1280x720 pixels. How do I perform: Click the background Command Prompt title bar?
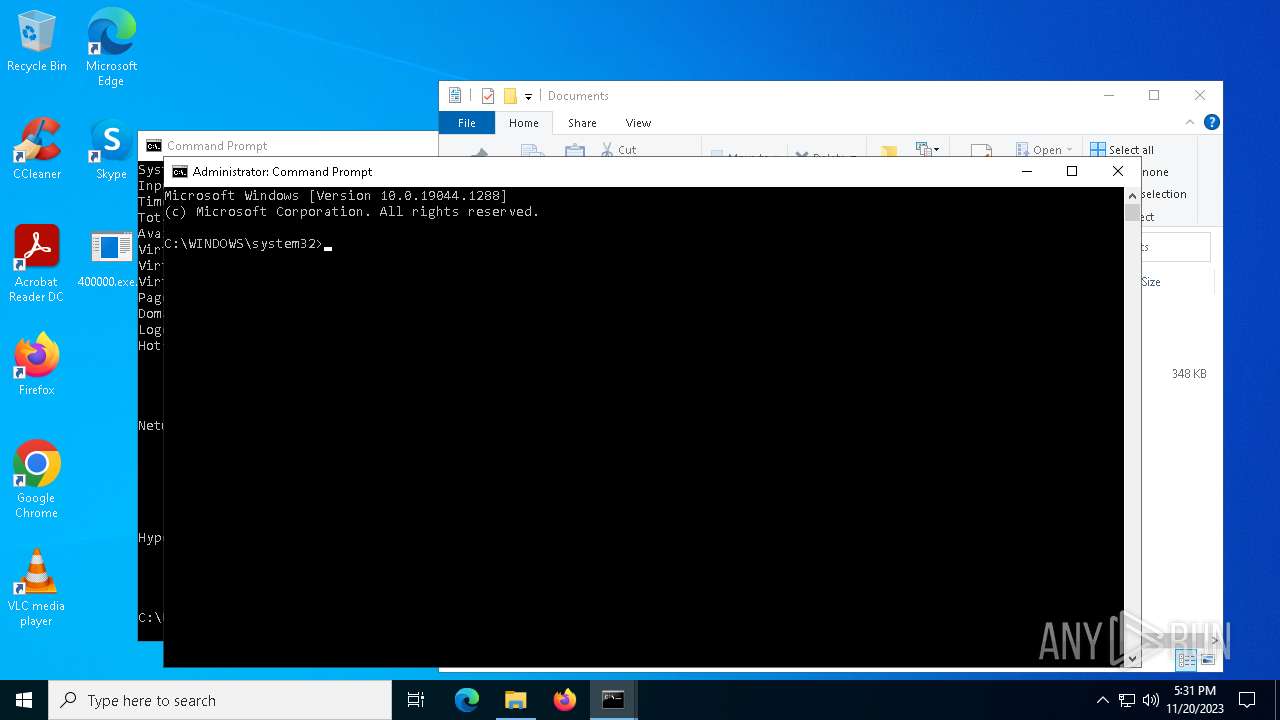(290, 146)
